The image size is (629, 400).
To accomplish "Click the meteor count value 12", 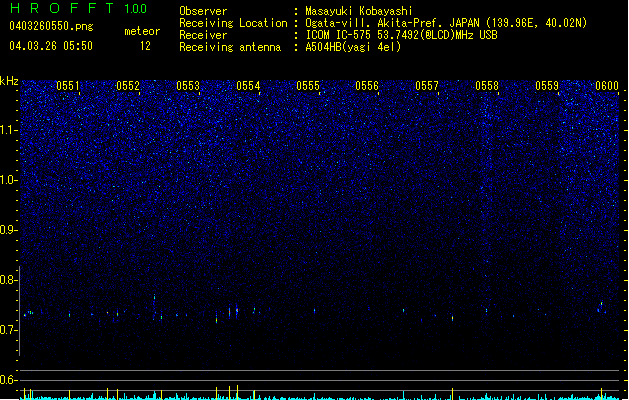I will (x=145, y=46).
